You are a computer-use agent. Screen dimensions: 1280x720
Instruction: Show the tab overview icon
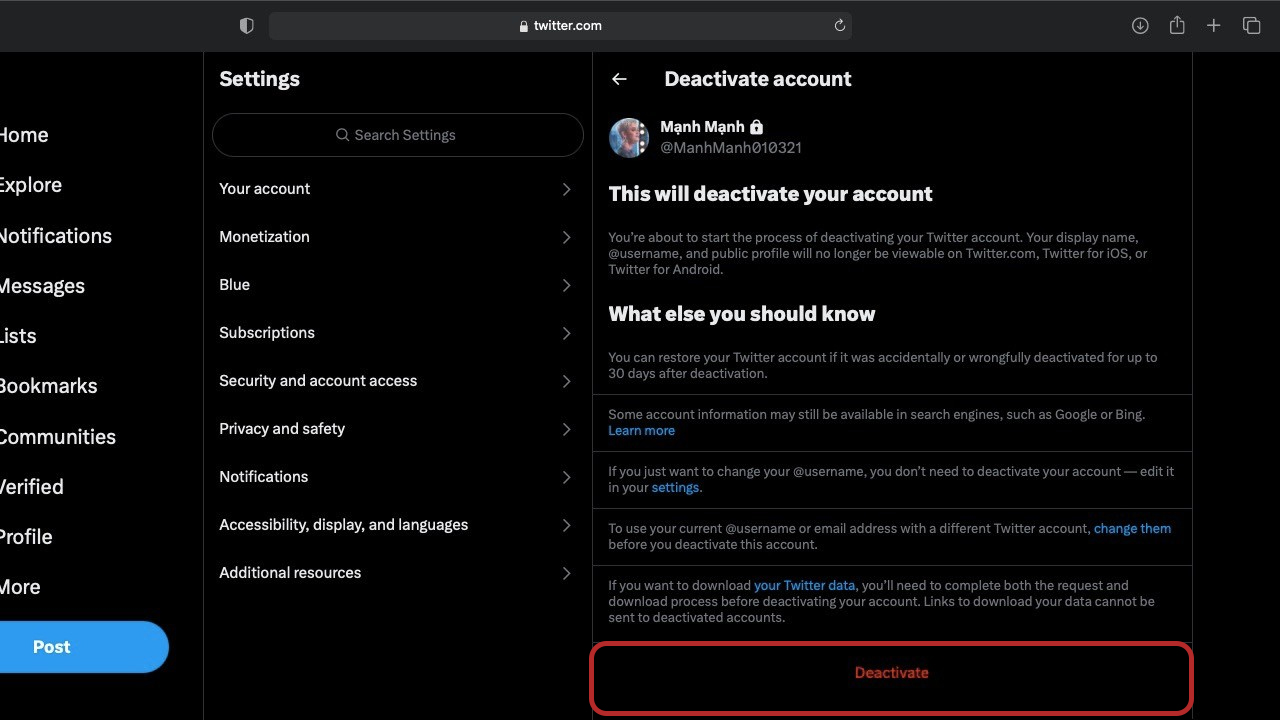click(1251, 26)
